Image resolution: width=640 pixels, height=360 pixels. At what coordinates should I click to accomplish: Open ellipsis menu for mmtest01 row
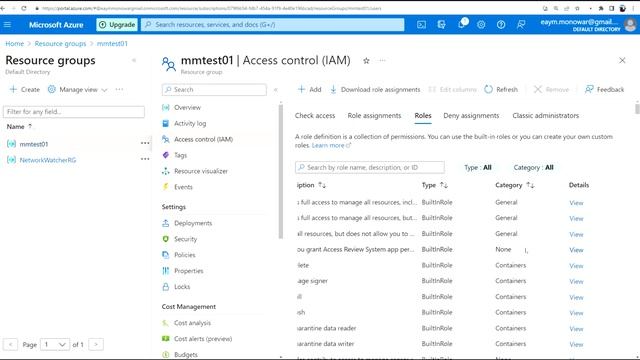(145, 143)
